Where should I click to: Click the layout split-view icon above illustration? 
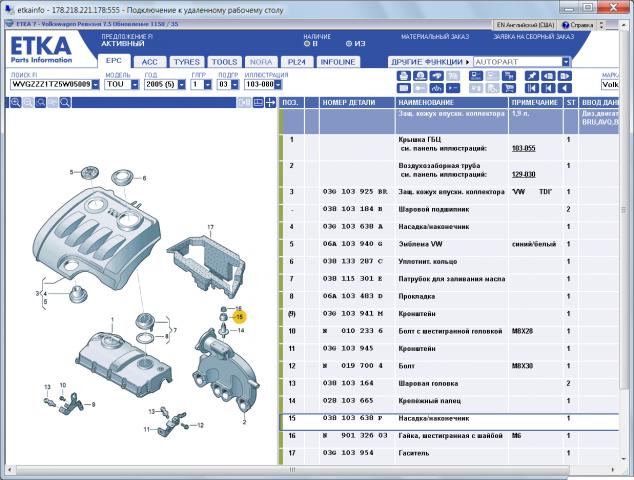(258, 103)
